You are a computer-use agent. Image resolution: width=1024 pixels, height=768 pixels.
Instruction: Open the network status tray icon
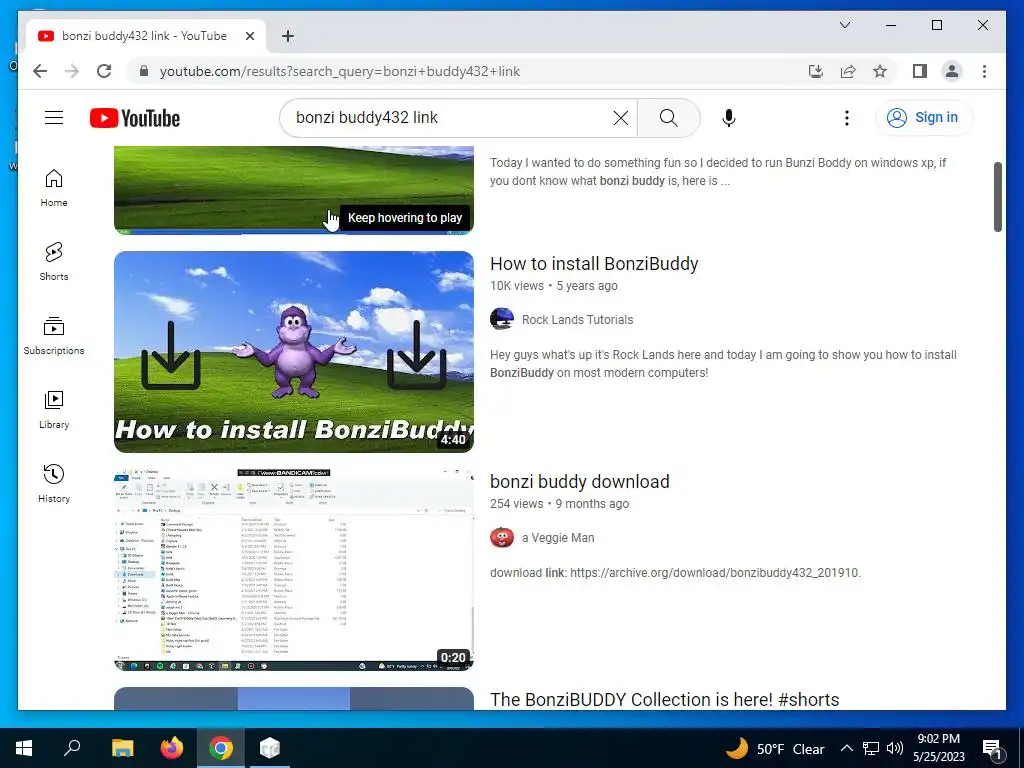pos(871,748)
